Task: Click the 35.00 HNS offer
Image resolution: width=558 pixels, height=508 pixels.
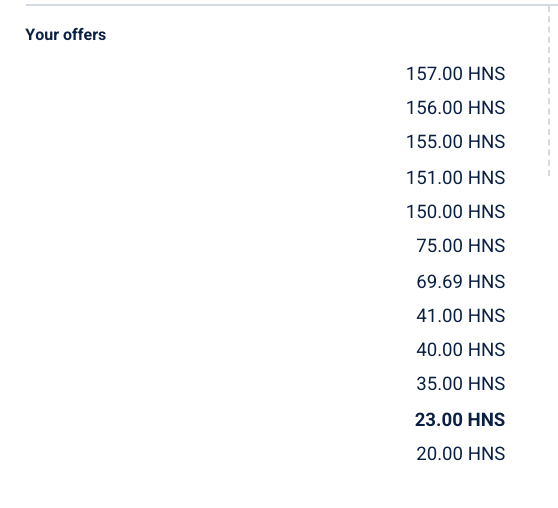Action: [x=461, y=384]
